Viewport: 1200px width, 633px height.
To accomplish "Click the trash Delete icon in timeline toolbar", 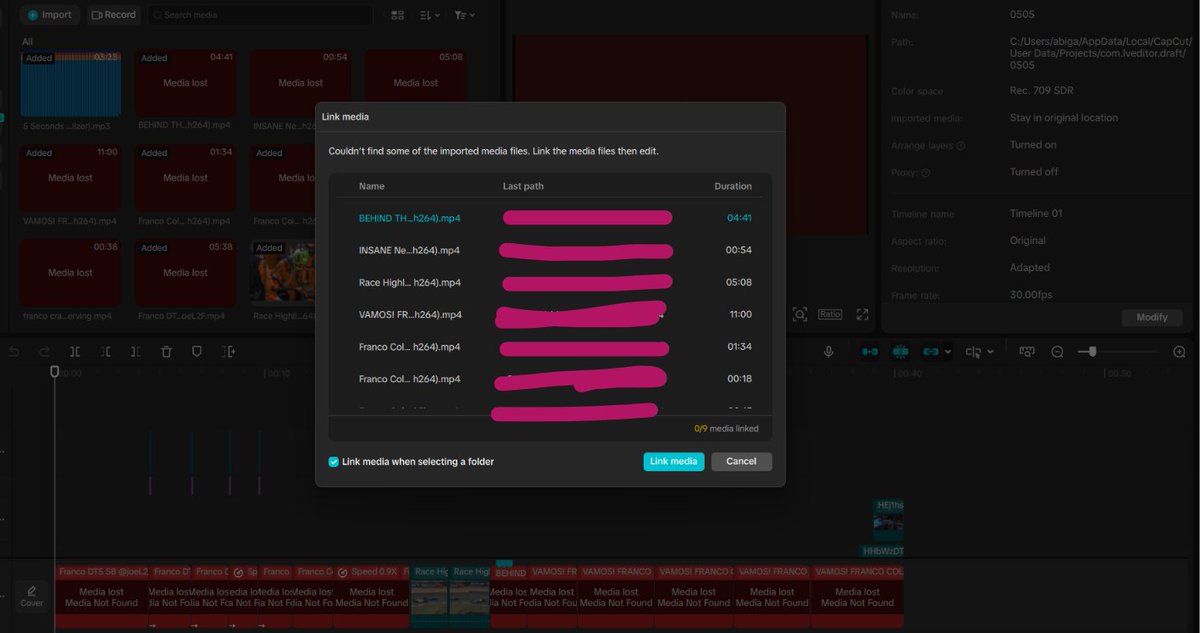I will pos(167,352).
